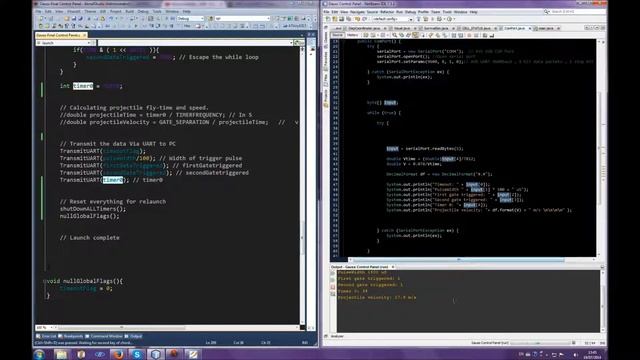Open Navigate menu in NetBeans window
Screen dimensions: 640x360
pyautogui.click(x=358, y=12)
